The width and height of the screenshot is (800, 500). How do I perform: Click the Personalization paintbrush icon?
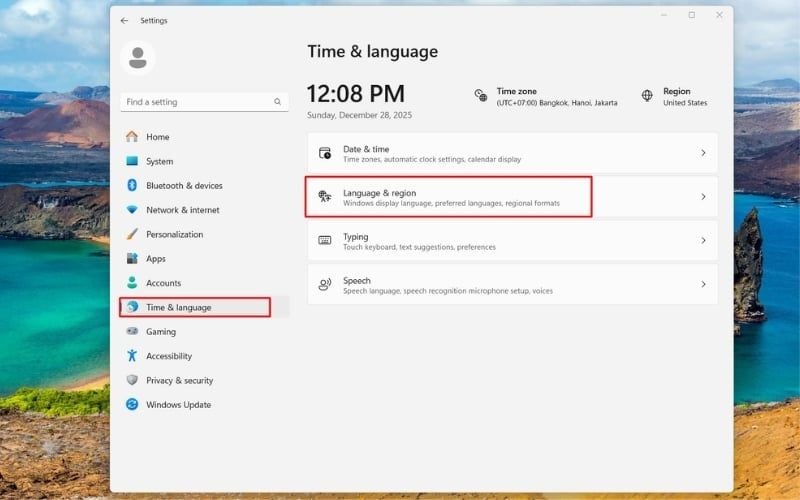coord(132,234)
